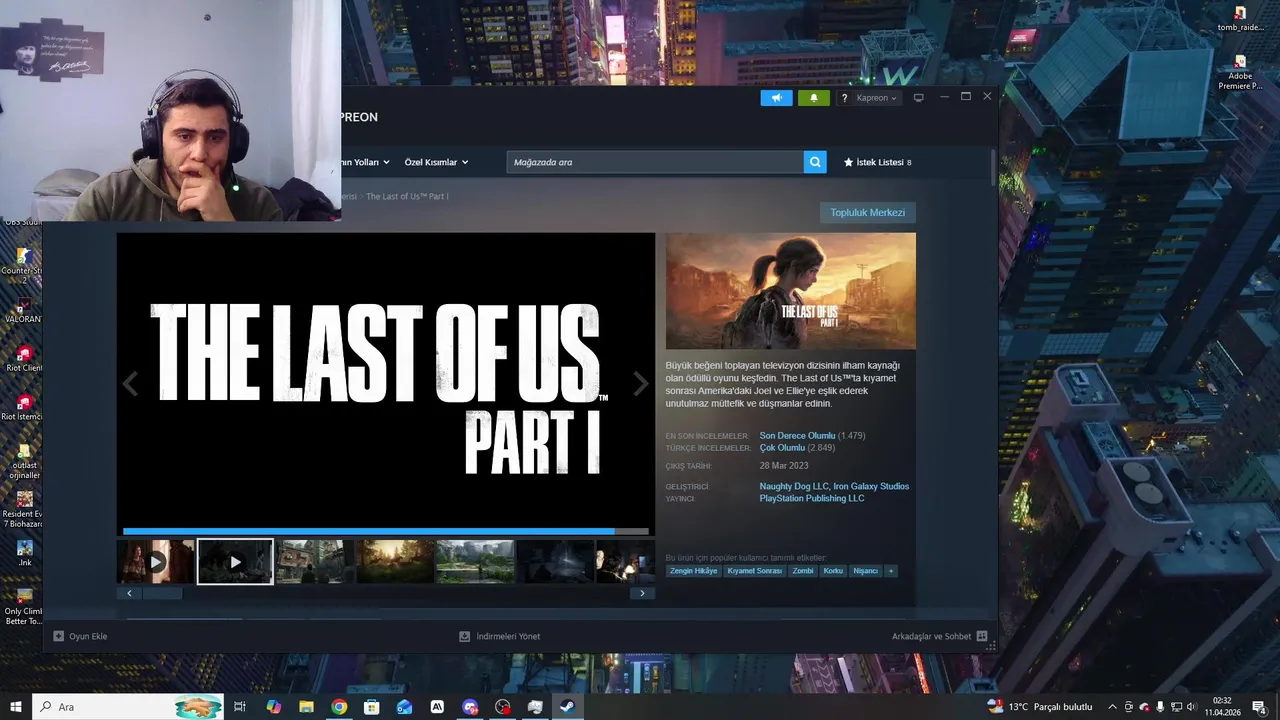Open File Explorer from the taskbar
Screen dimensions: 1280x720
click(x=306, y=707)
